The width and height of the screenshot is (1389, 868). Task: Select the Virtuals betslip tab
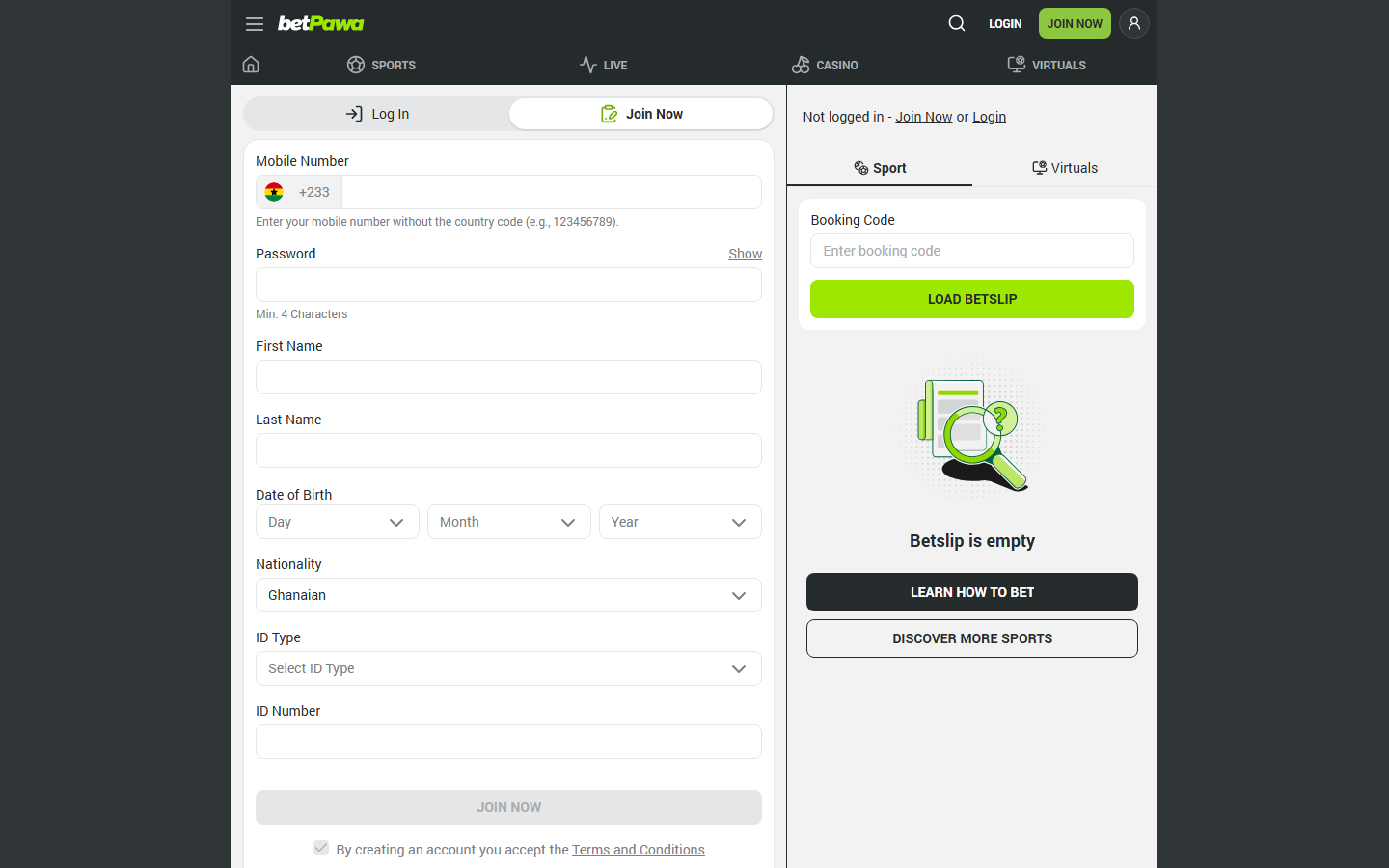pyautogui.click(x=1065, y=168)
